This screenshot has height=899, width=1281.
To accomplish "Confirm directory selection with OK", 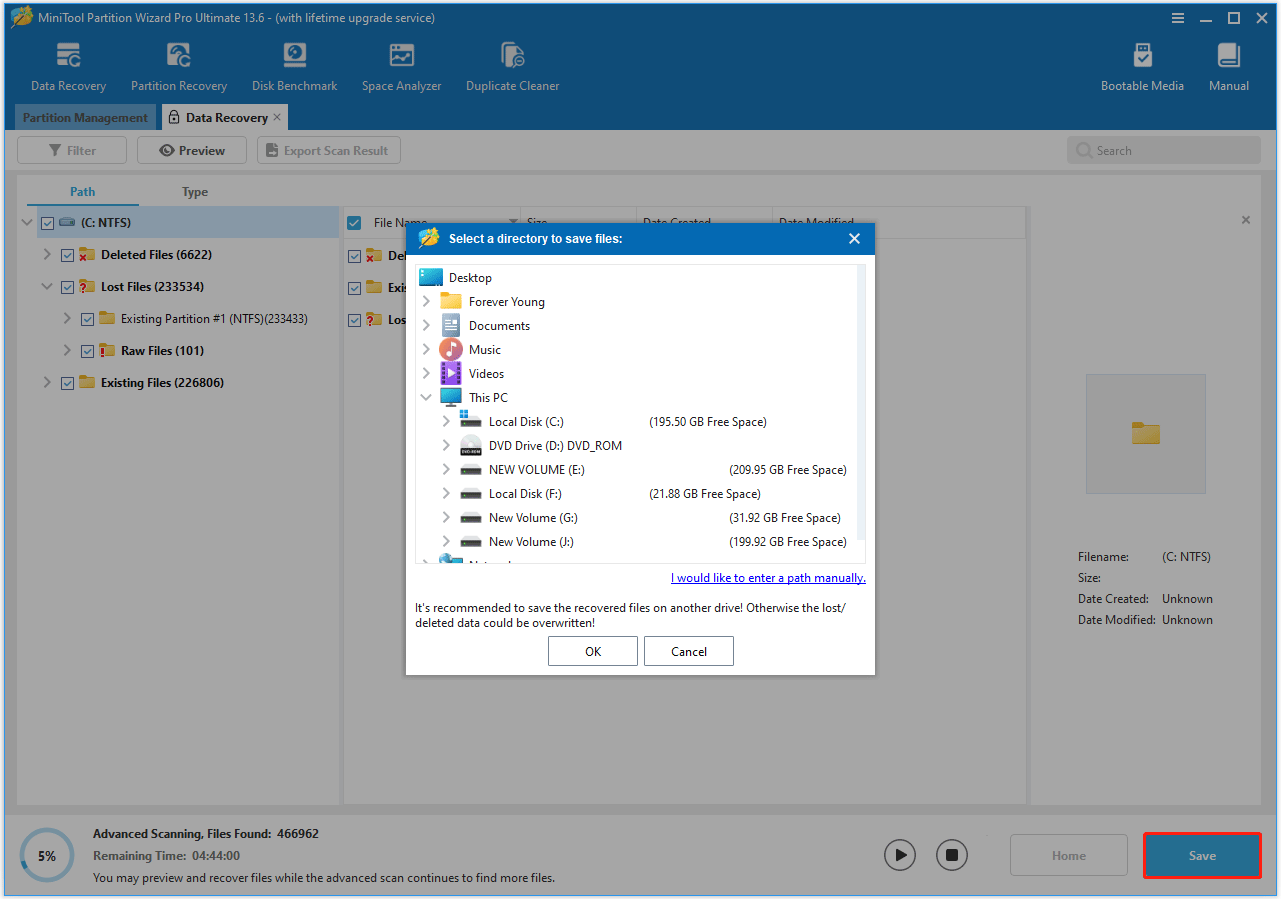I will (x=592, y=651).
